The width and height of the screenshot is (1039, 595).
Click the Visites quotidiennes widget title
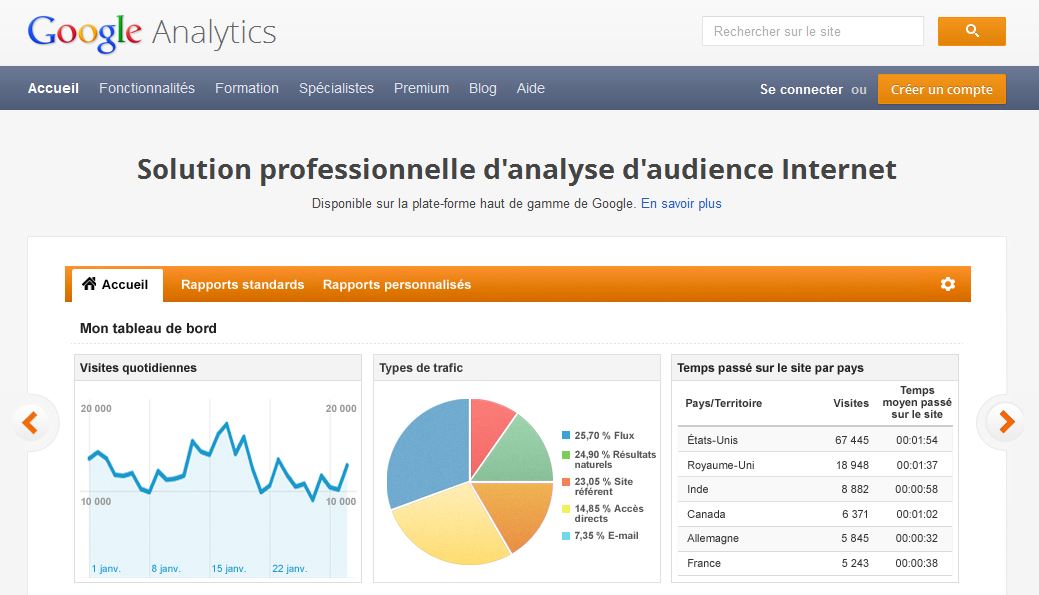[x=138, y=368]
